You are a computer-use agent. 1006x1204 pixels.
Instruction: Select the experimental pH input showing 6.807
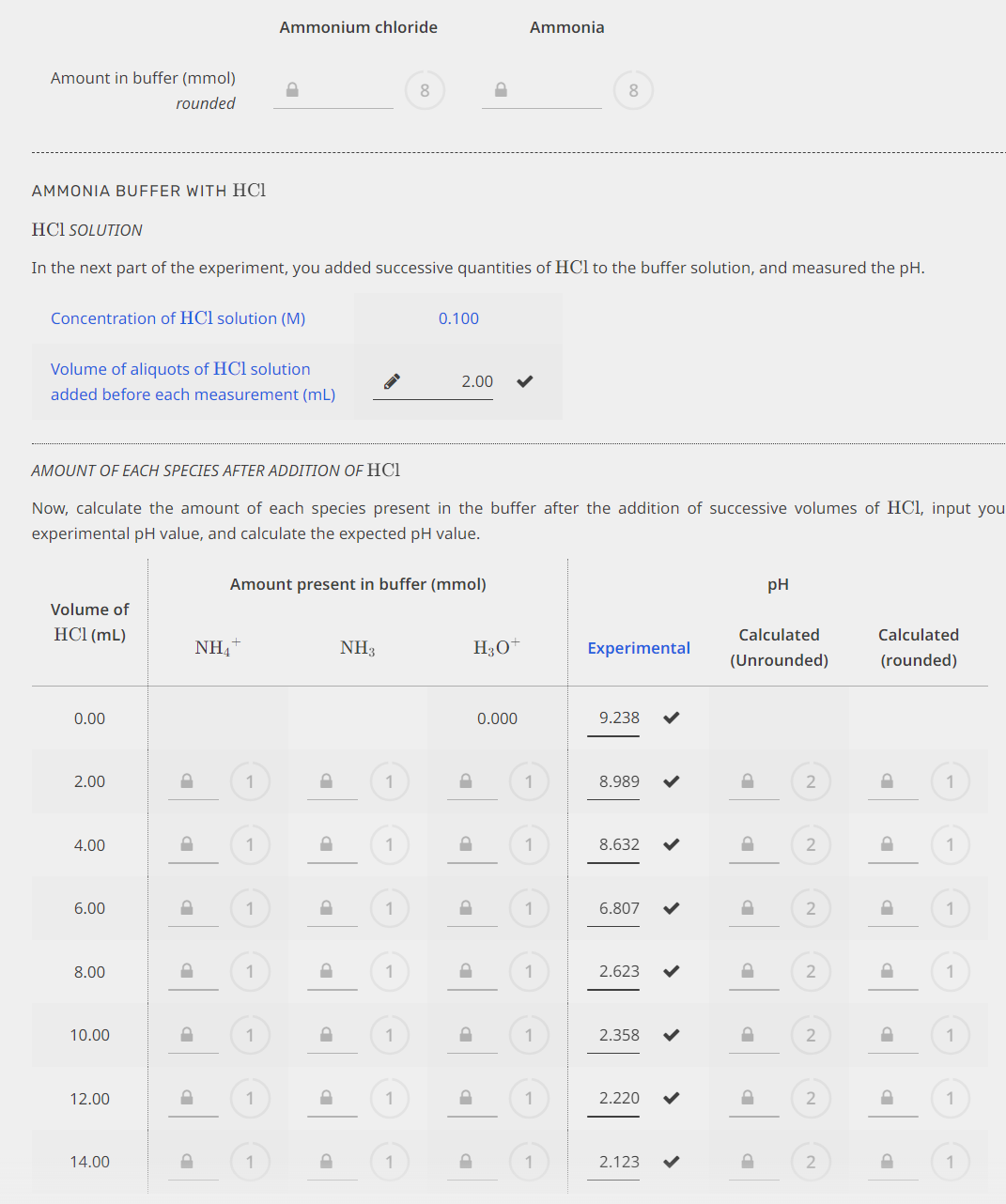(613, 907)
